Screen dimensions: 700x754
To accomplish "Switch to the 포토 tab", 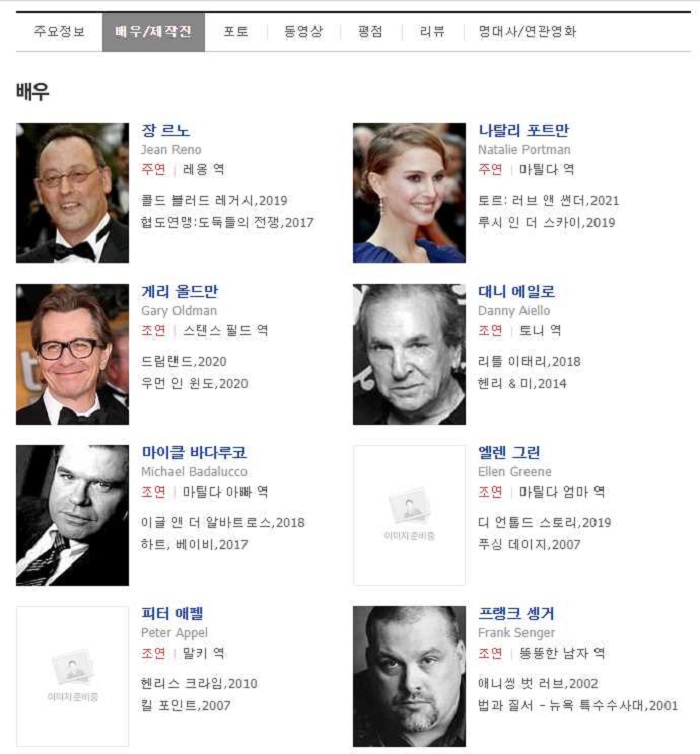I will click(236, 32).
